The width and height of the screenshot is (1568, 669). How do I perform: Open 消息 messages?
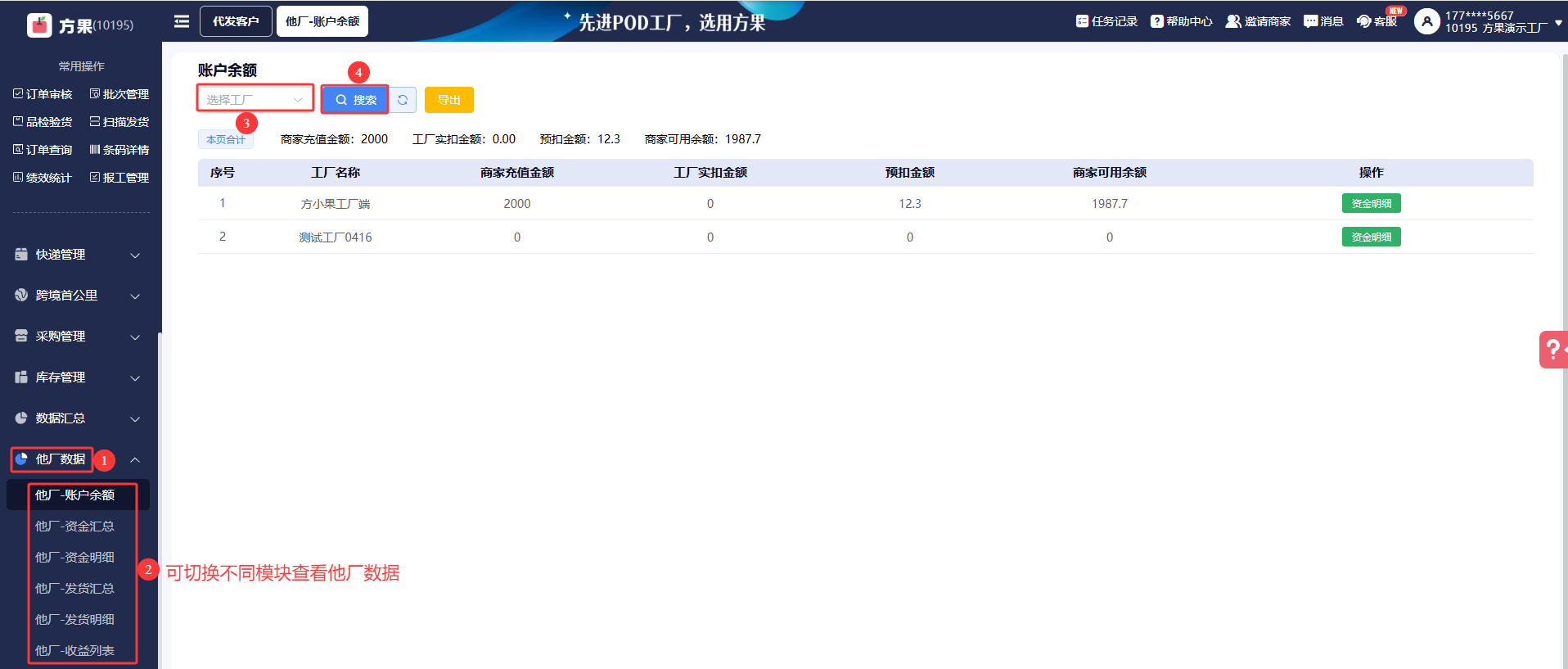1323,21
